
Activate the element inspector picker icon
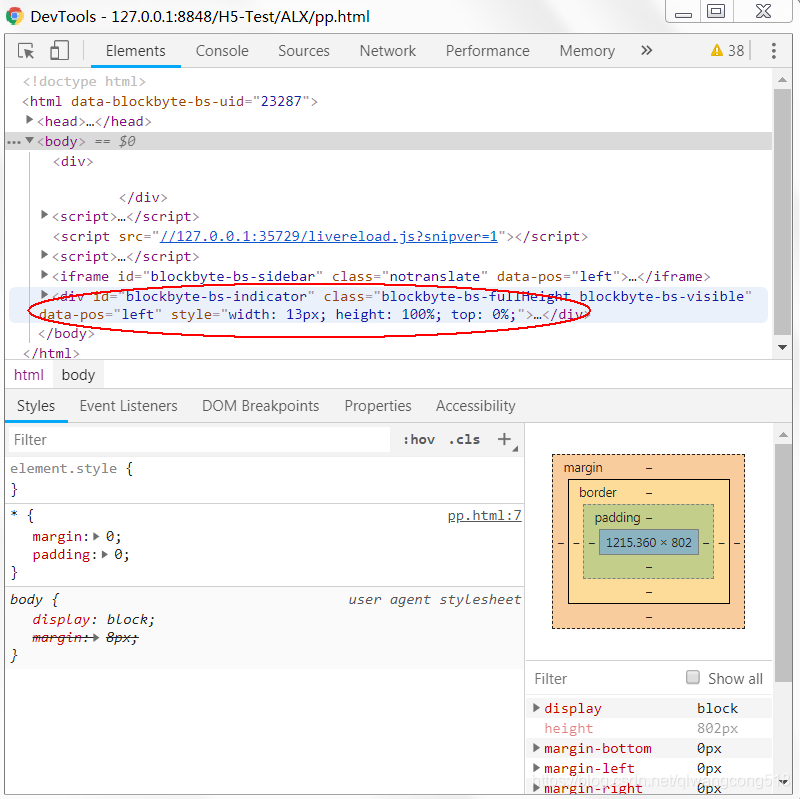click(x=26, y=51)
